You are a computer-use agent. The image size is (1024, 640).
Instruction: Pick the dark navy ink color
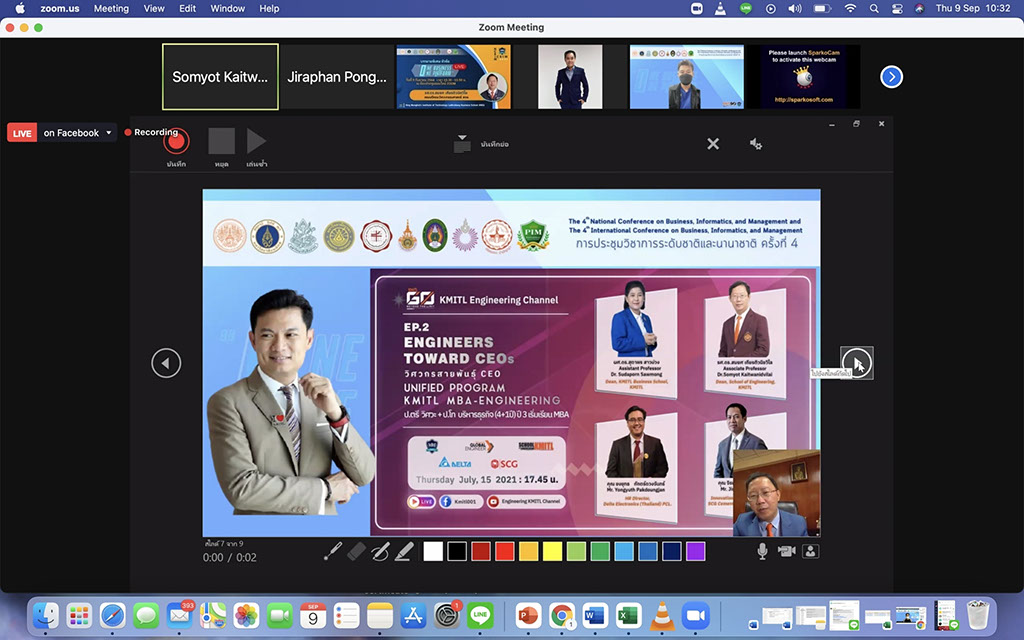671,552
